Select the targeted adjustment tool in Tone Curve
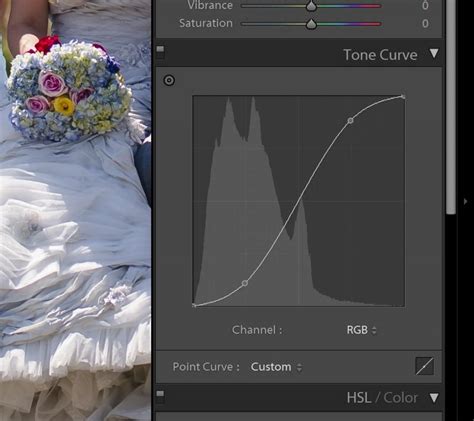 [x=169, y=80]
